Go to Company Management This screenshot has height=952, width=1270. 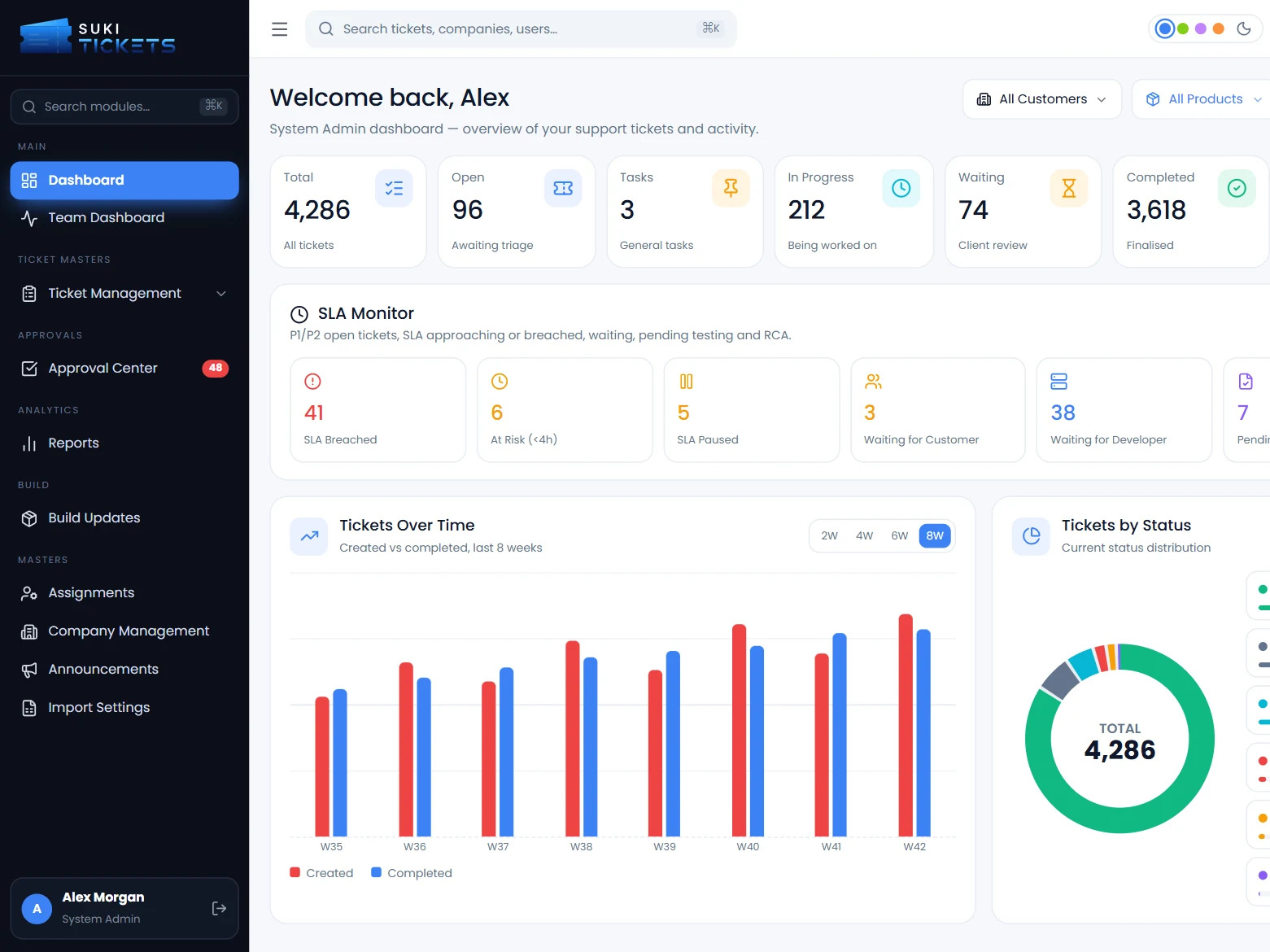tap(124, 631)
